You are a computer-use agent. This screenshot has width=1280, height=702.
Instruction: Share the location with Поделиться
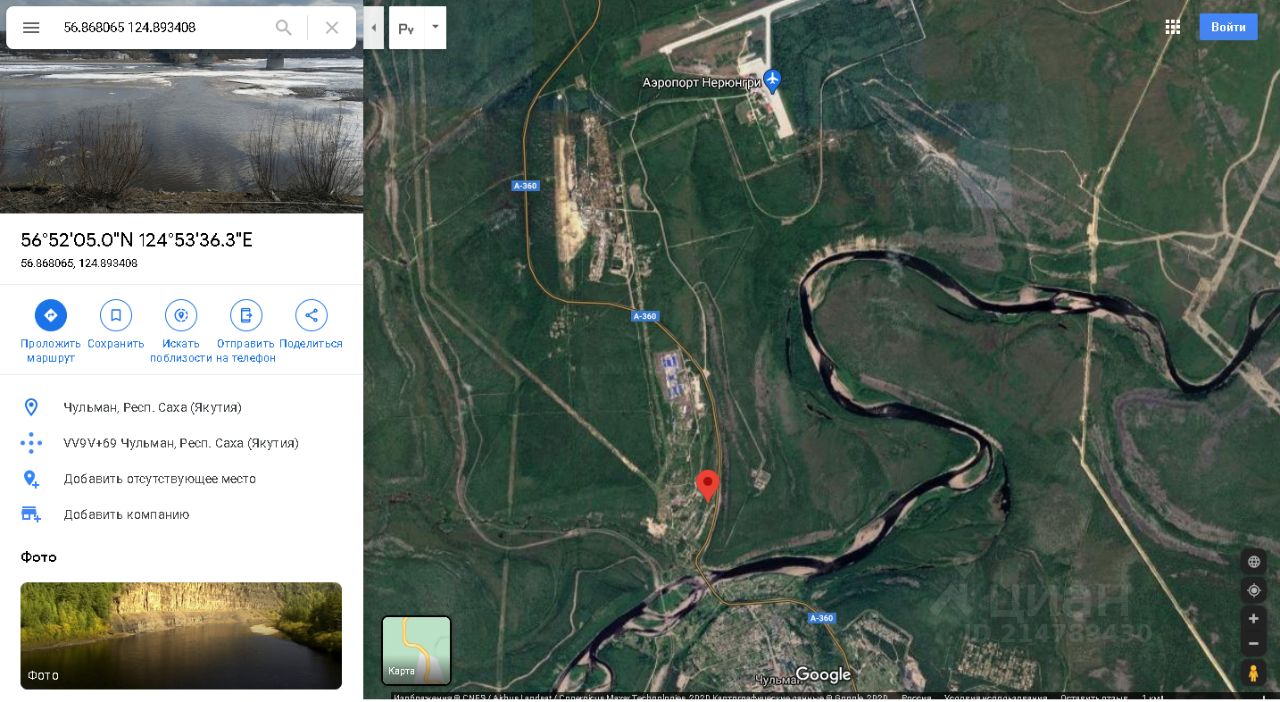click(x=311, y=315)
